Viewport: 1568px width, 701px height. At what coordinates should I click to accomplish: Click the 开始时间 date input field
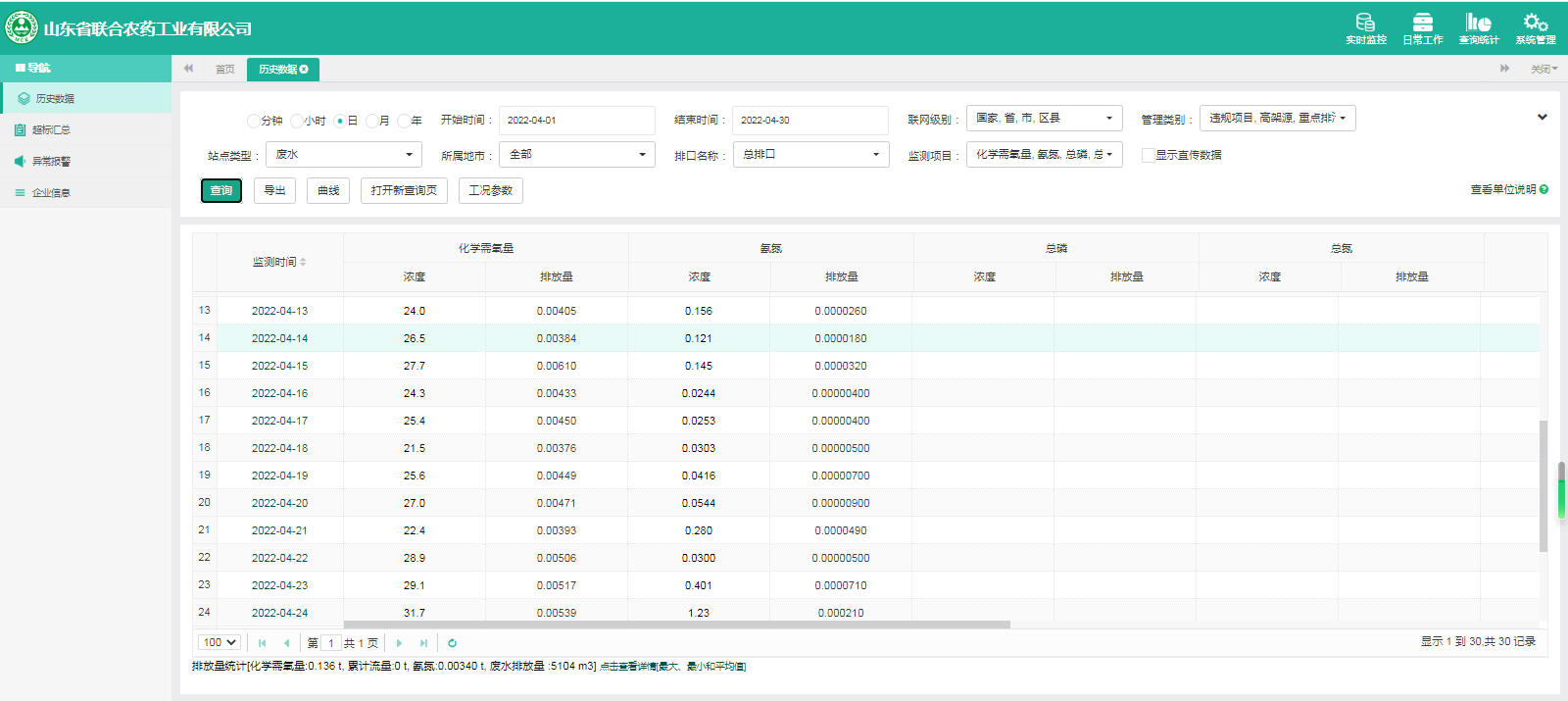[x=576, y=120]
